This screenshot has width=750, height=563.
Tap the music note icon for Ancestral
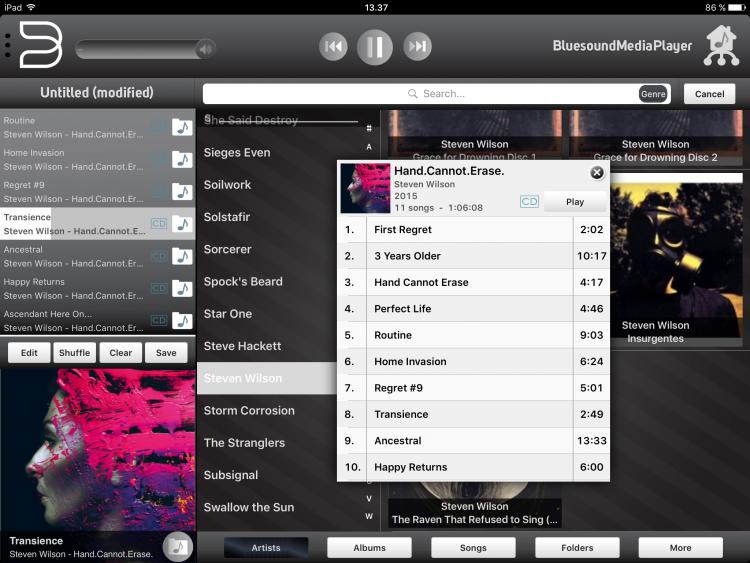(x=182, y=256)
